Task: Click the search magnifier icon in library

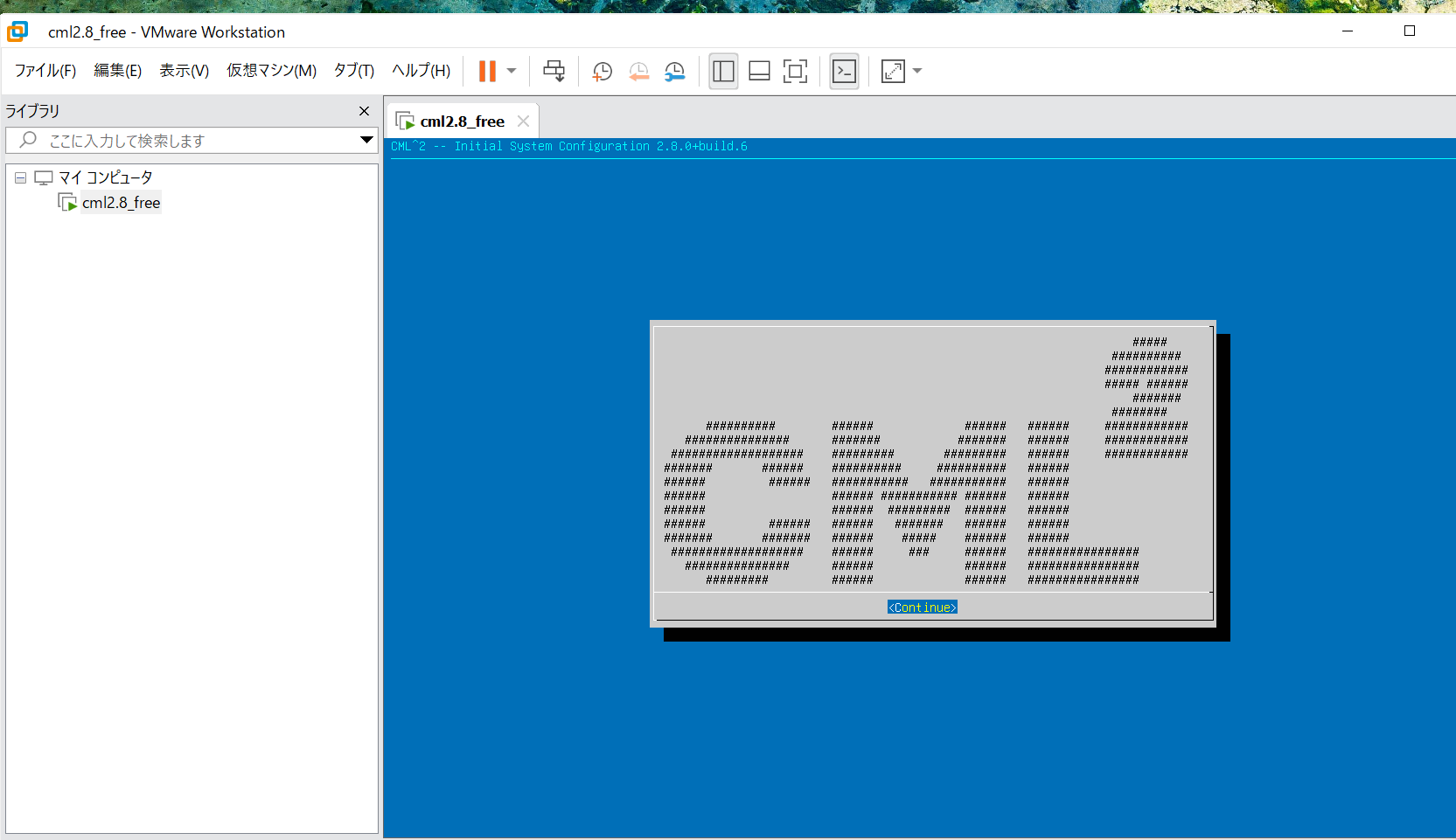Action: tap(29, 140)
